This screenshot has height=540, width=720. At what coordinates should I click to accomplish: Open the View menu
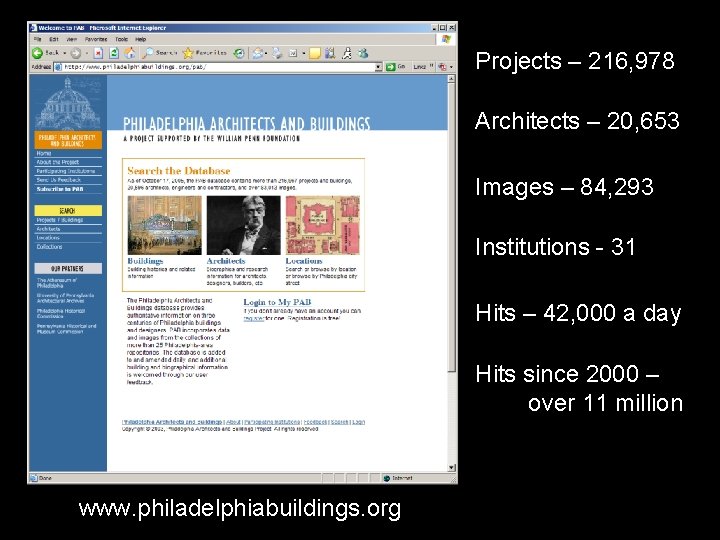pyautogui.click(x=72, y=39)
